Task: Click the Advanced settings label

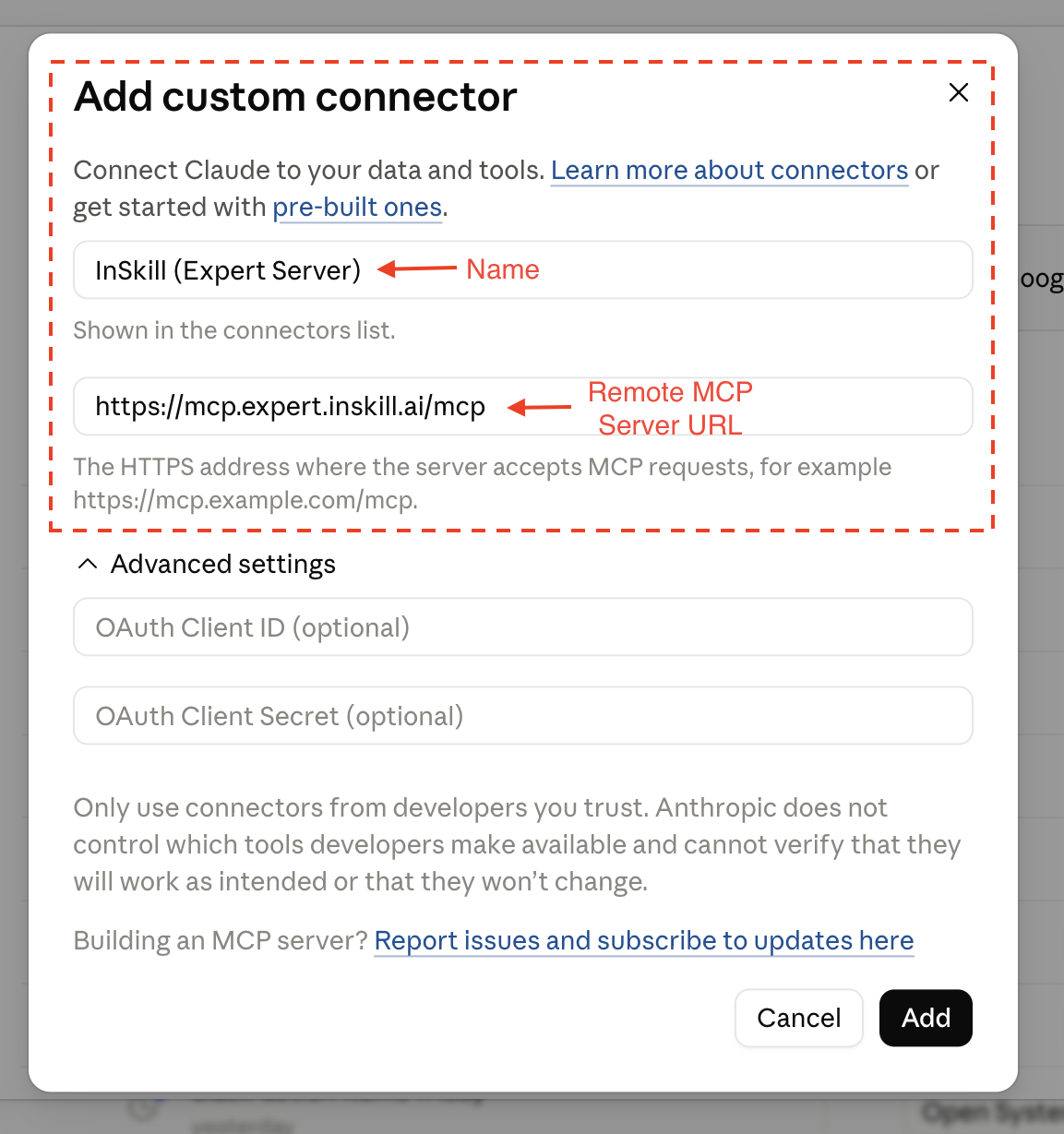Action: coord(222,564)
